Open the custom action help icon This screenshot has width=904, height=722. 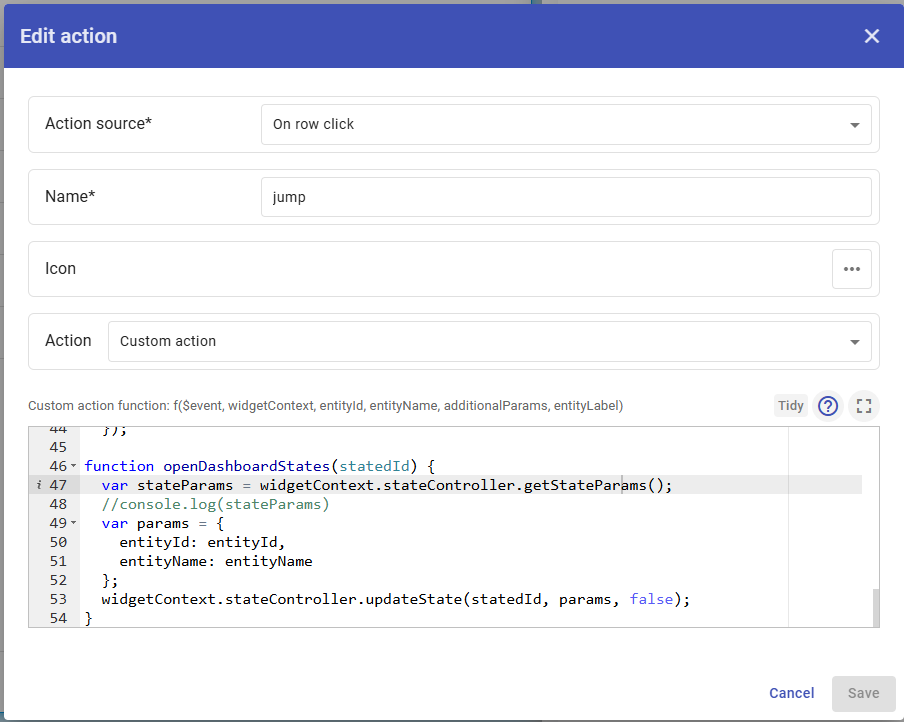coord(828,406)
